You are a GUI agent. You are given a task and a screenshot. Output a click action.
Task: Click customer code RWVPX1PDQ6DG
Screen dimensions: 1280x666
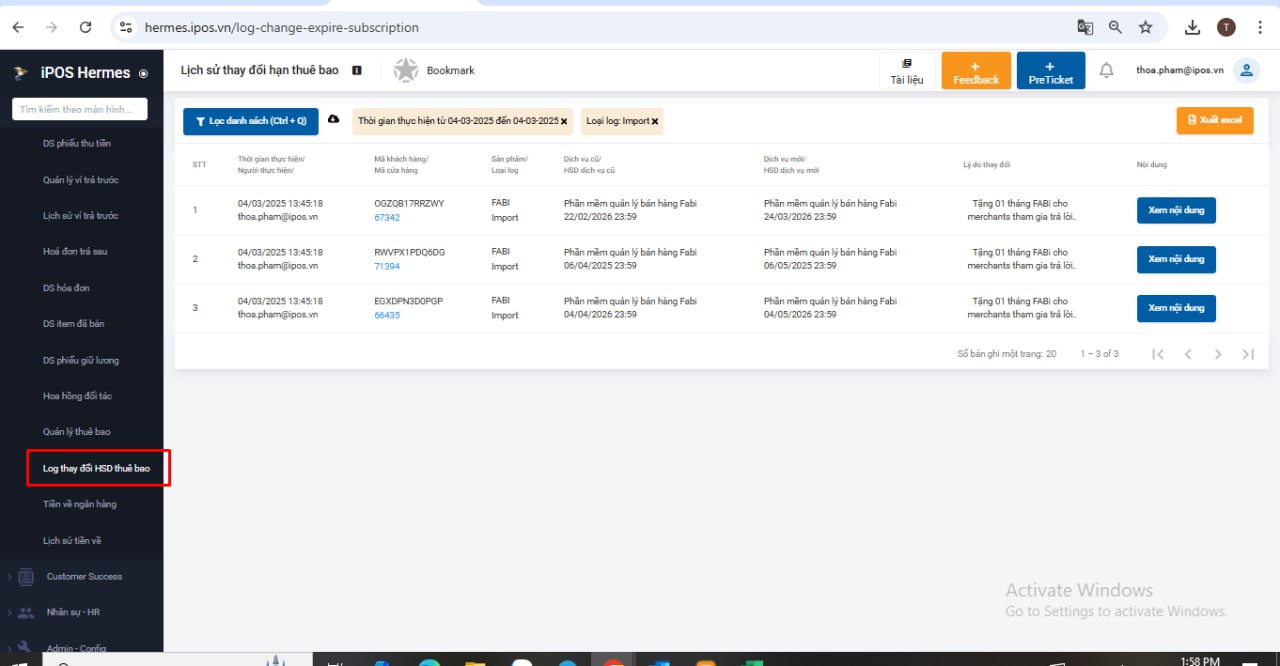pos(409,252)
